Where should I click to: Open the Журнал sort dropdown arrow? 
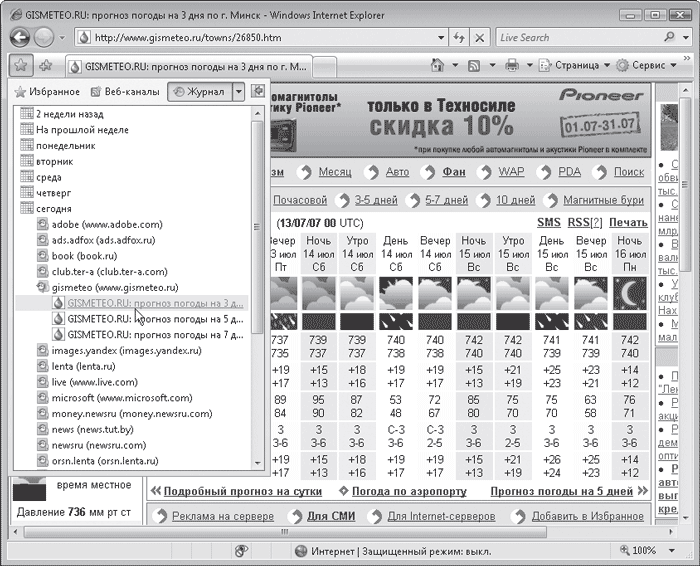point(238,91)
